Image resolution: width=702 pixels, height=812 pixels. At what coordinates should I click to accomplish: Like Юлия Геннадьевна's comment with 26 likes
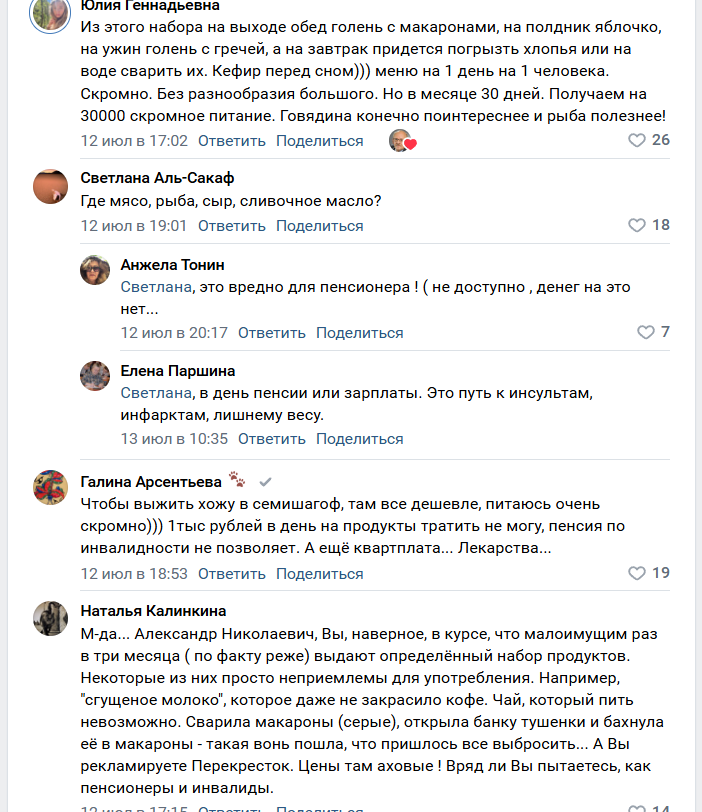(x=637, y=141)
